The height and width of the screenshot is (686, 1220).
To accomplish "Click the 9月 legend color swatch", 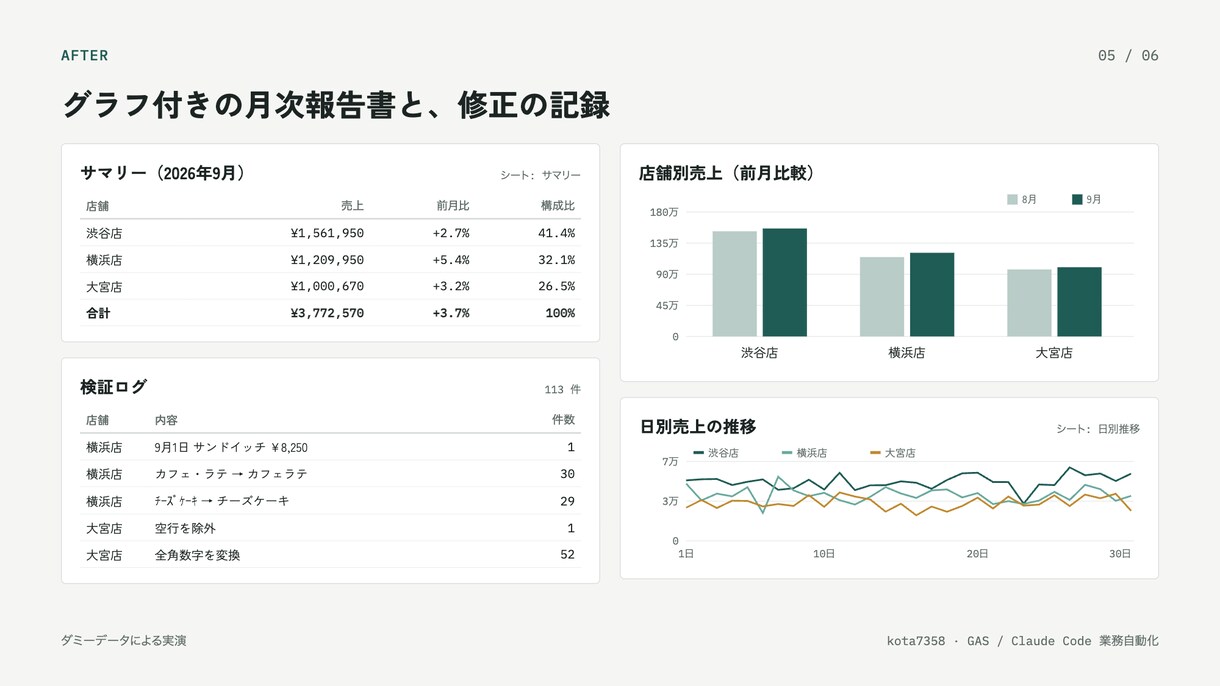I will tap(1077, 200).
